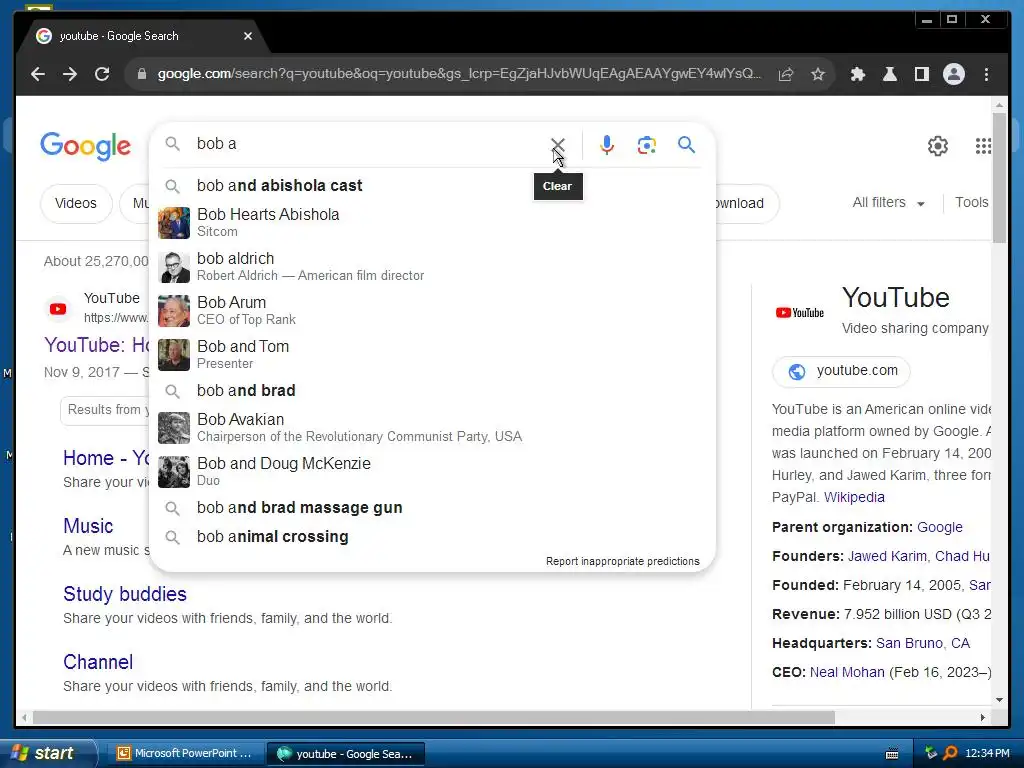Filter results by Videos chip
Screen dimensions: 1024x768
pyautogui.click(x=76, y=203)
